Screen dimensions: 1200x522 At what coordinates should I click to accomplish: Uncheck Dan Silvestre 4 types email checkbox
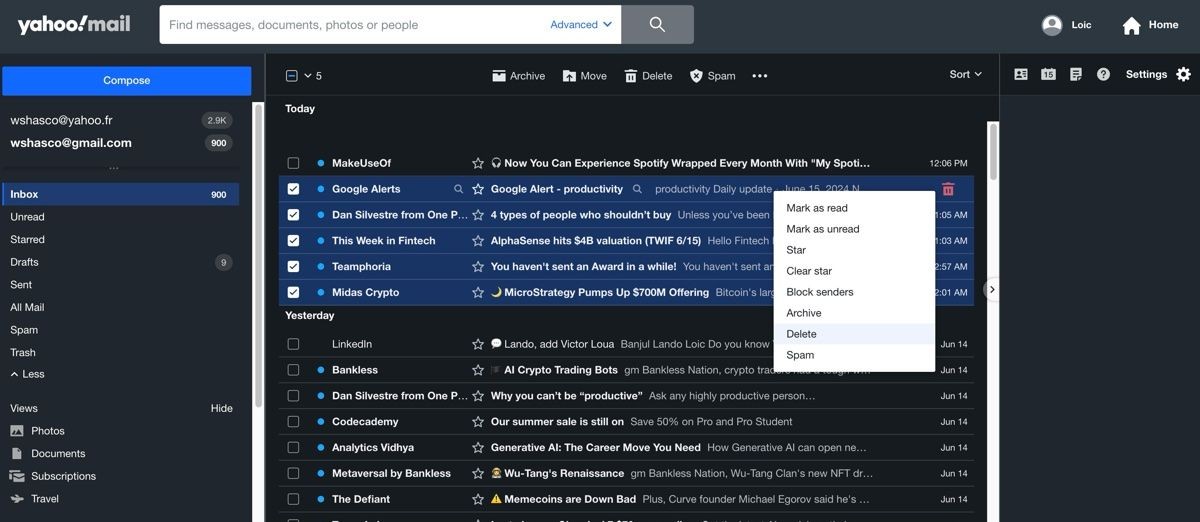(293, 215)
